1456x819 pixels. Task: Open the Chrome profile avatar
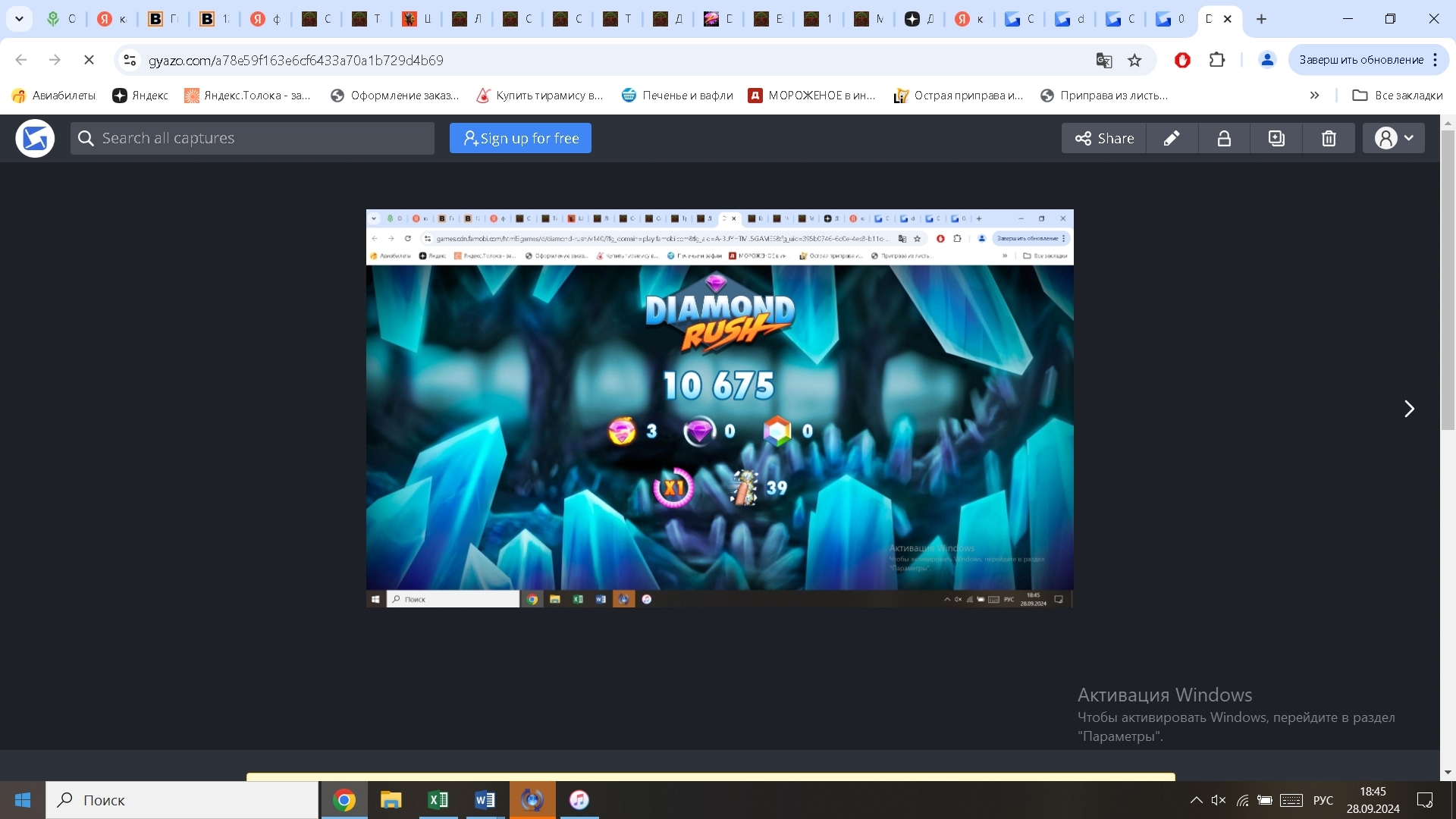(x=1267, y=60)
